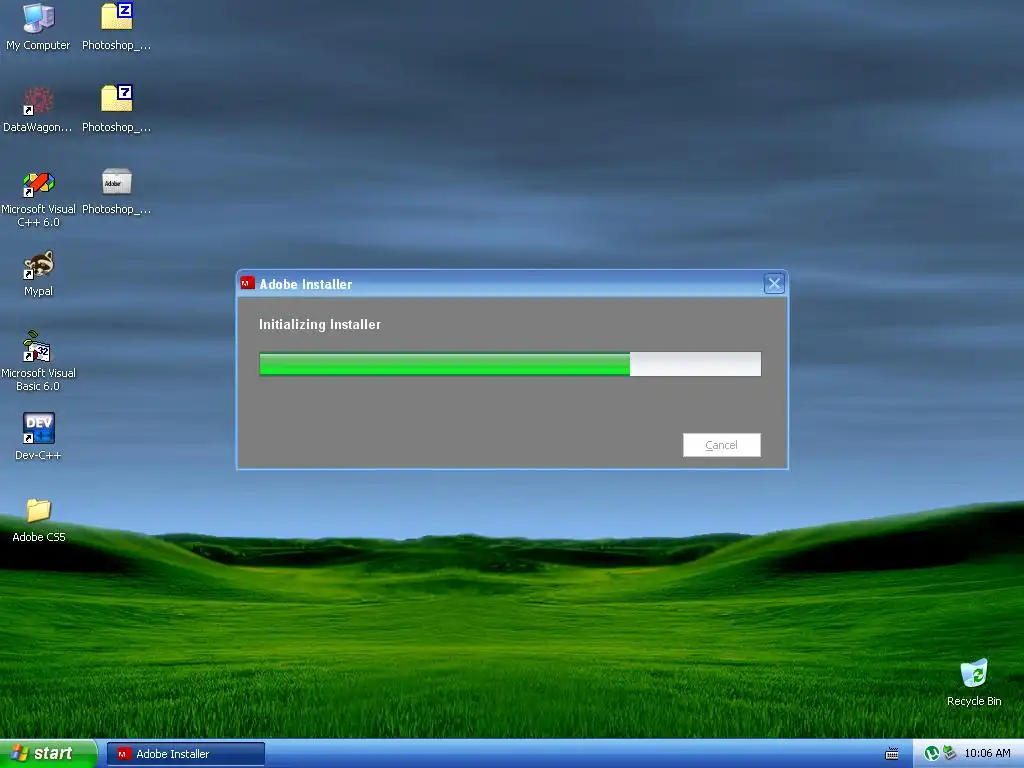Select the Photoshop archive with Z badge

tap(116, 27)
